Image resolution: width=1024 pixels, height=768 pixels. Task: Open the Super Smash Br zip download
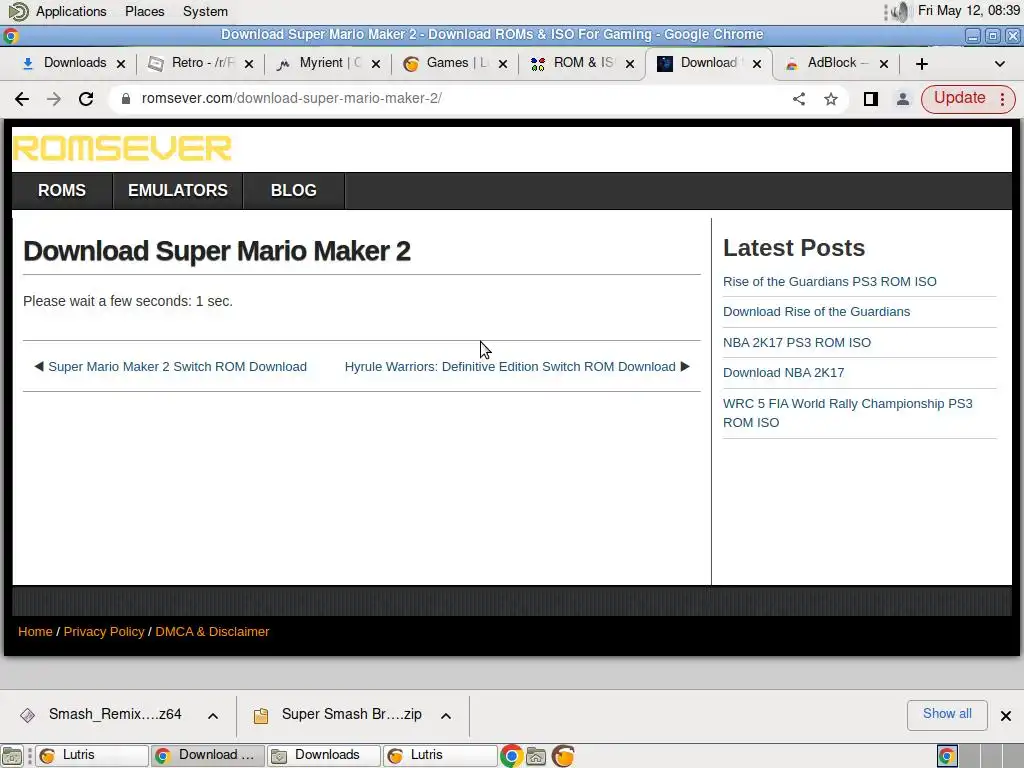click(340, 714)
